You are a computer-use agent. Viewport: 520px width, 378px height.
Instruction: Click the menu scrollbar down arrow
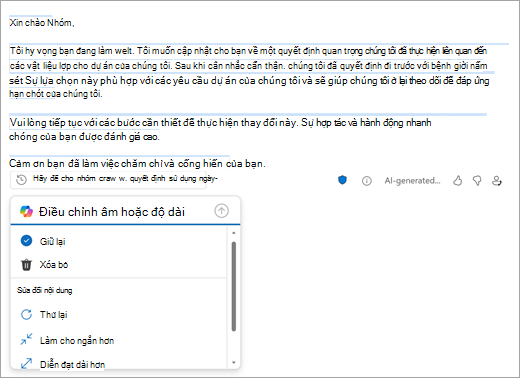tap(234, 363)
